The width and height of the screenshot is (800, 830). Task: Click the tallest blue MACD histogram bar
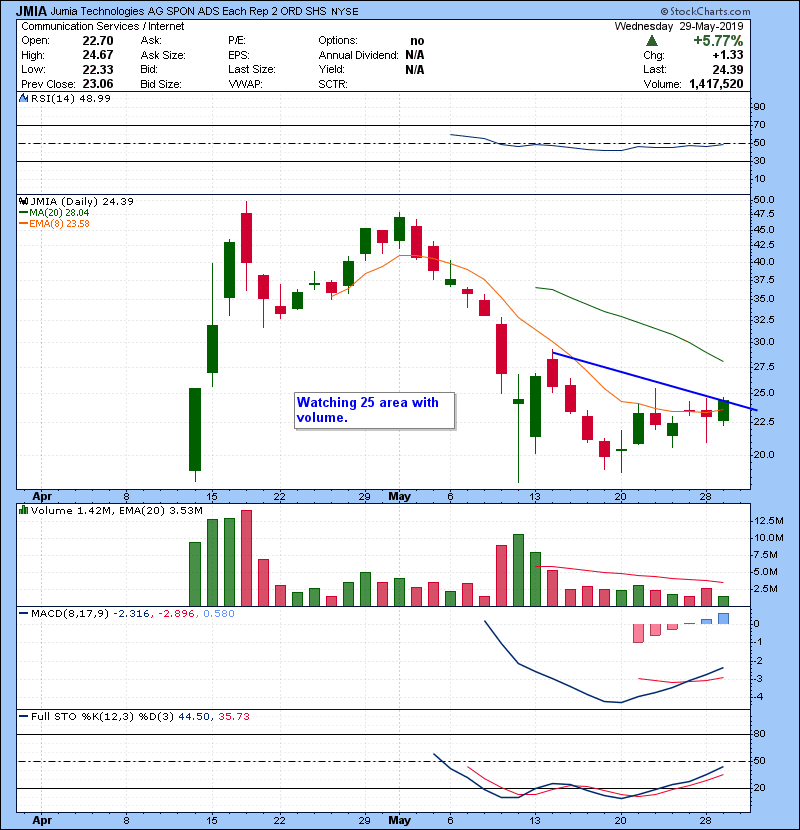(x=724, y=618)
